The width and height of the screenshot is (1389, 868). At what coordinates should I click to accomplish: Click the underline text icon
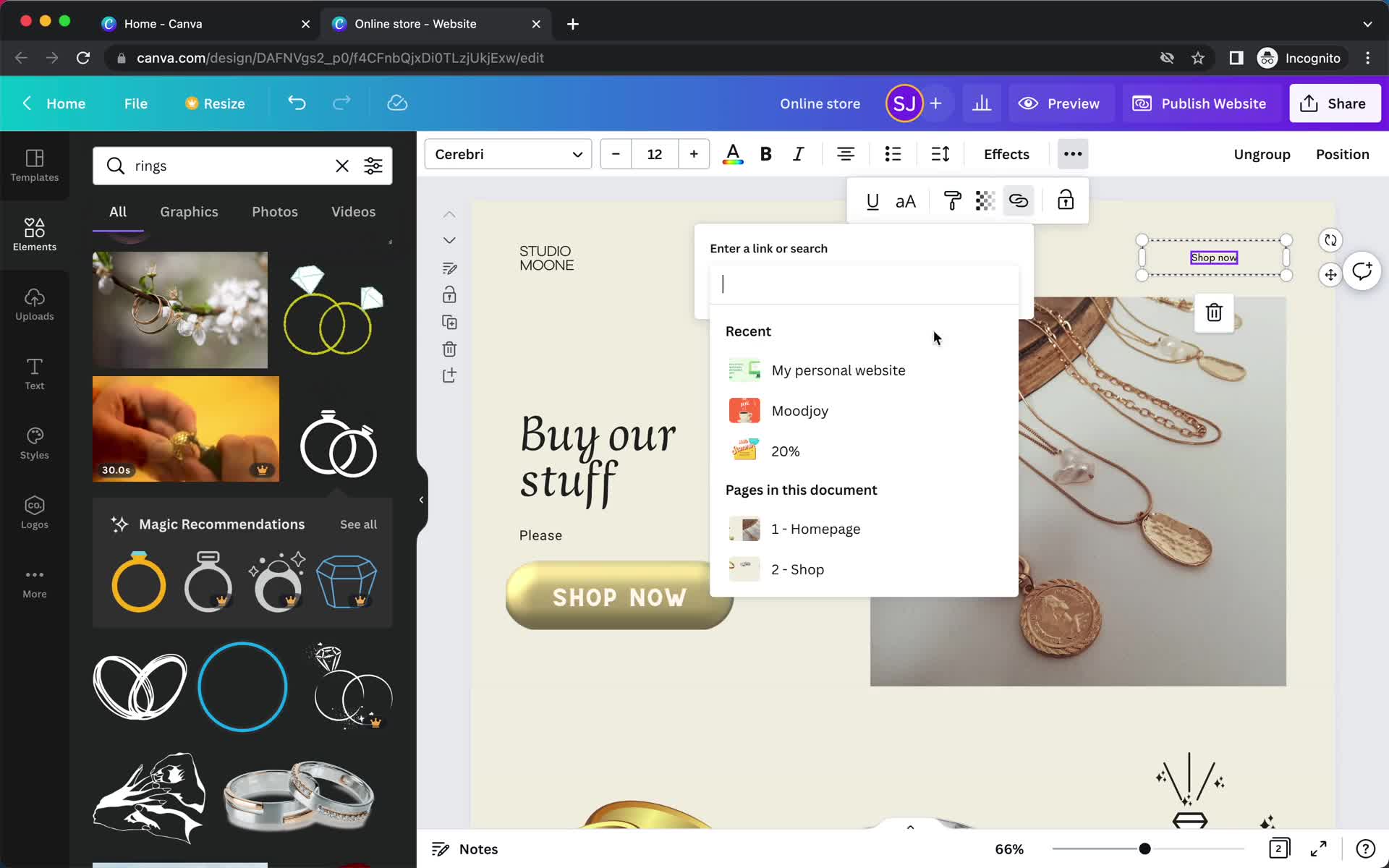[872, 201]
